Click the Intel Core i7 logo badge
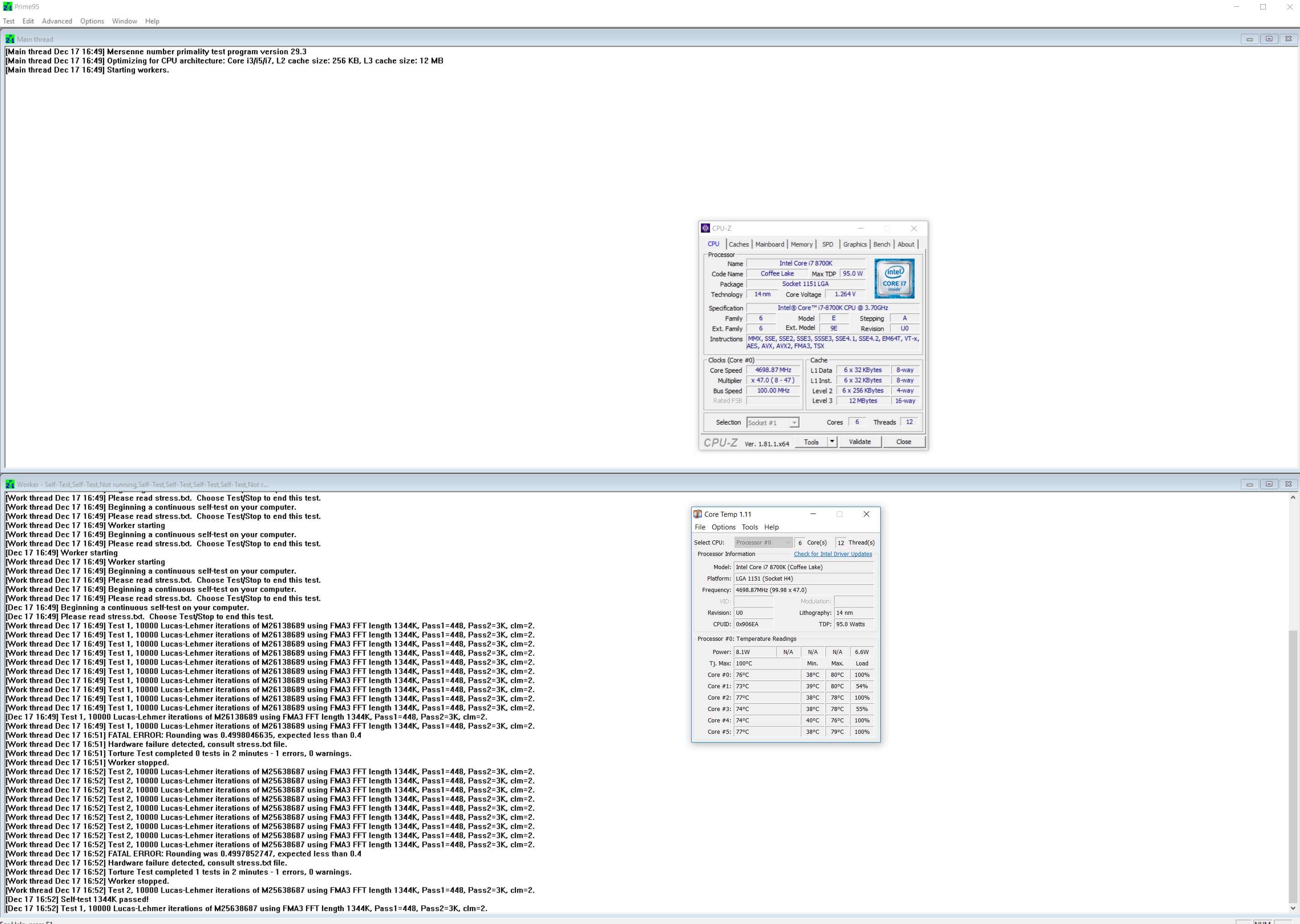The image size is (1300, 924). pos(894,278)
